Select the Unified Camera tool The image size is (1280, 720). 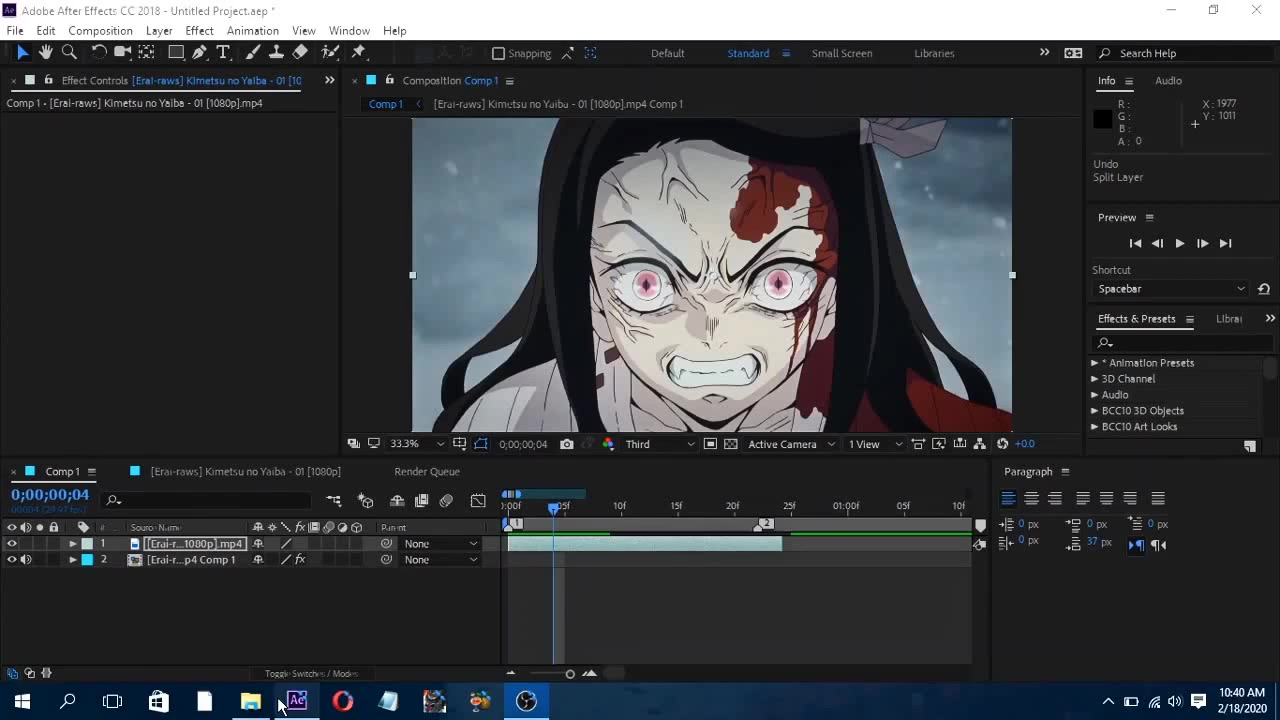coord(122,53)
